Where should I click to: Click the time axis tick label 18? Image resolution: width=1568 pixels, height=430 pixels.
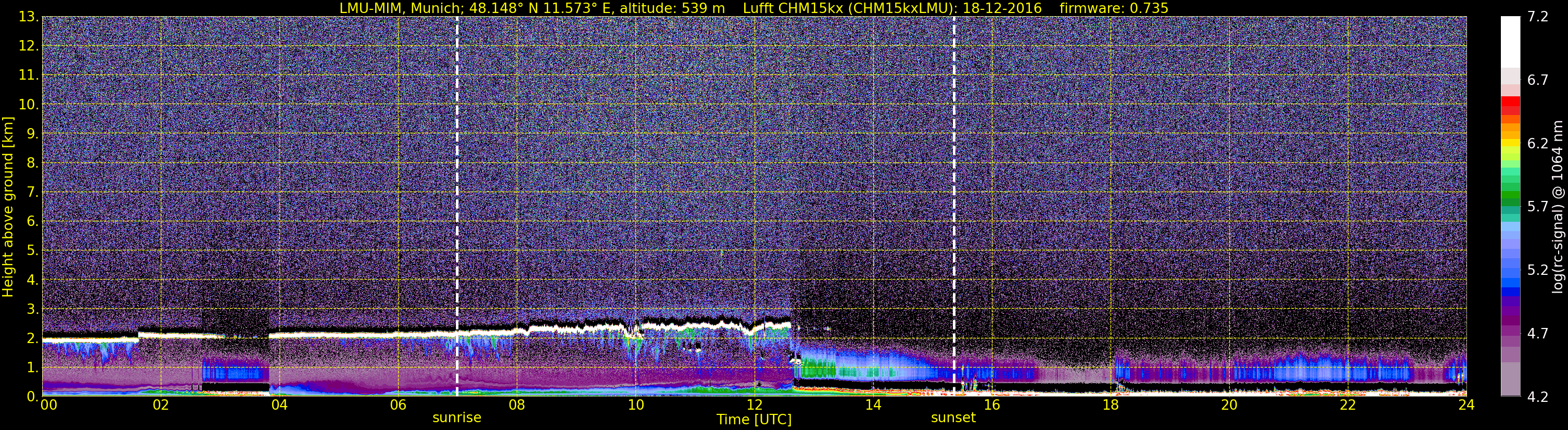[x=1110, y=405]
